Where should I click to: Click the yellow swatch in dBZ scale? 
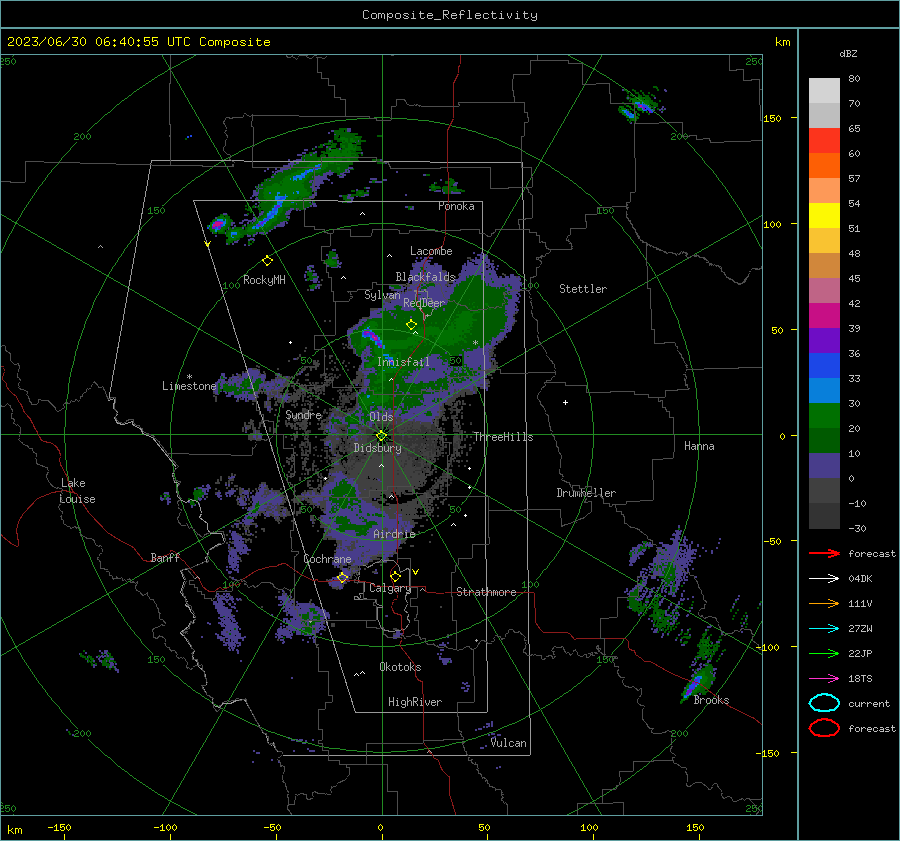pyautogui.click(x=824, y=215)
